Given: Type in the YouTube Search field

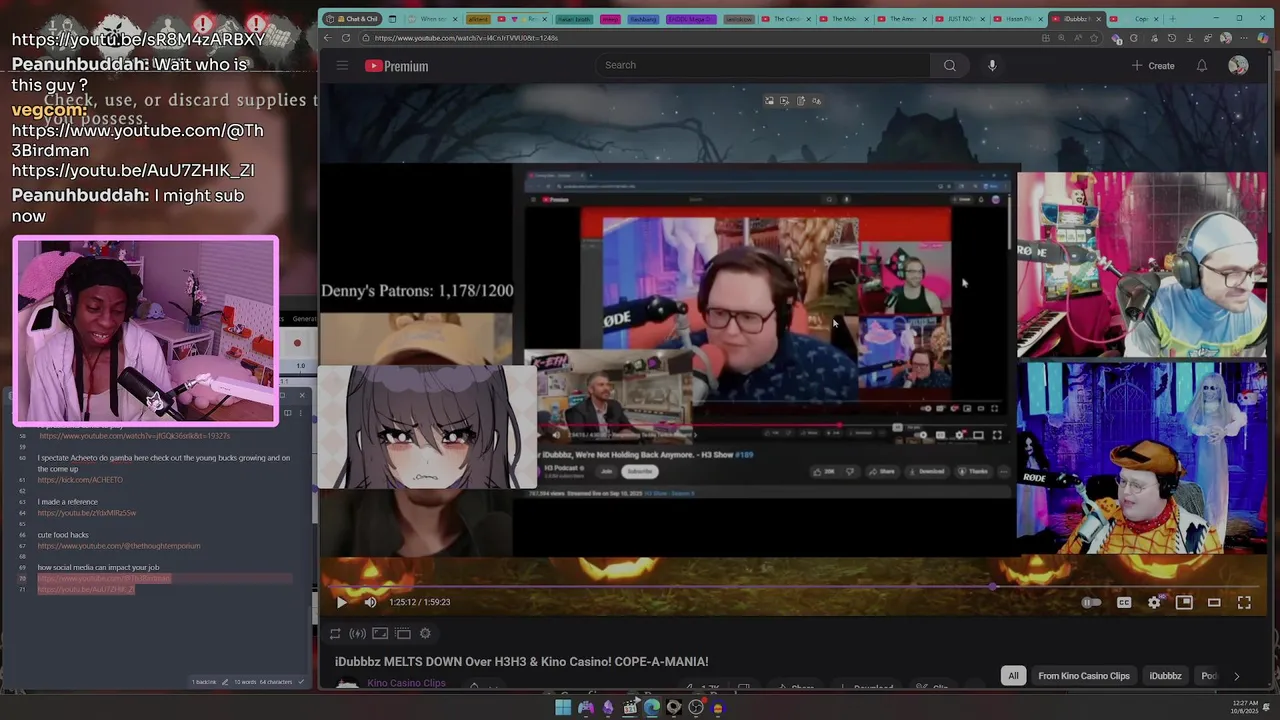Looking at the screenshot, I should tap(765, 65).
